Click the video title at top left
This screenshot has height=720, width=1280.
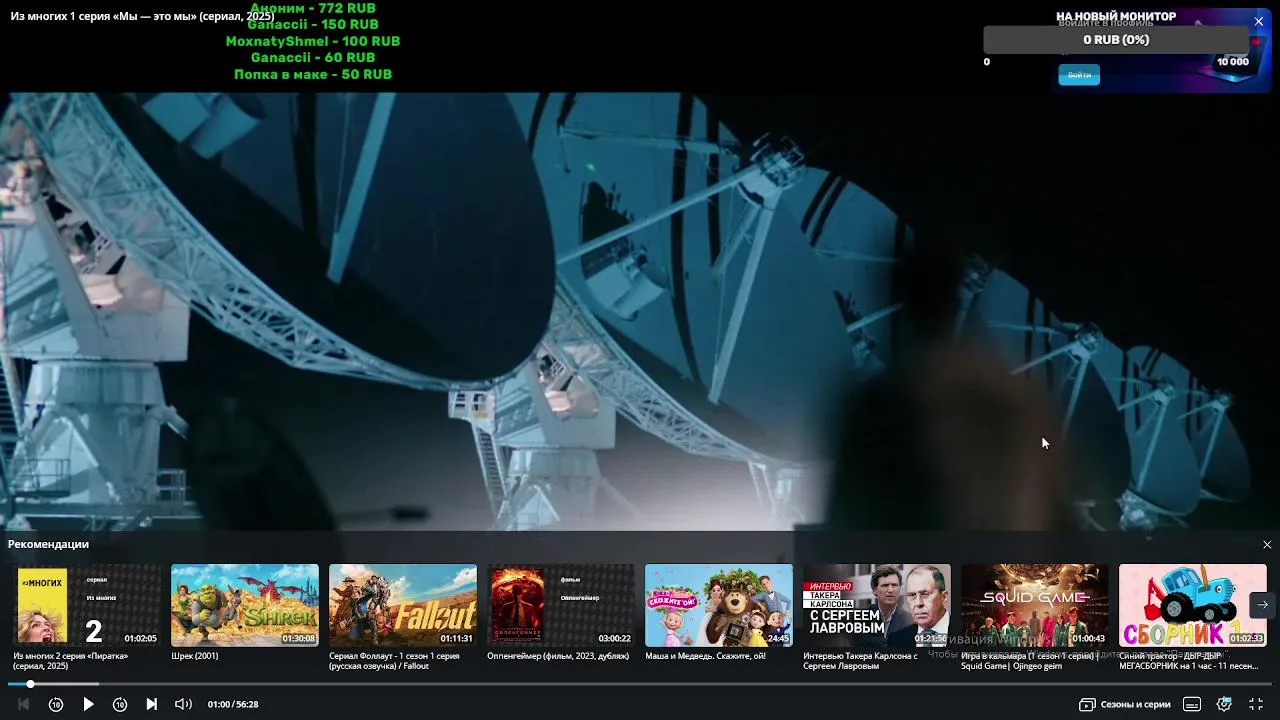142,16
